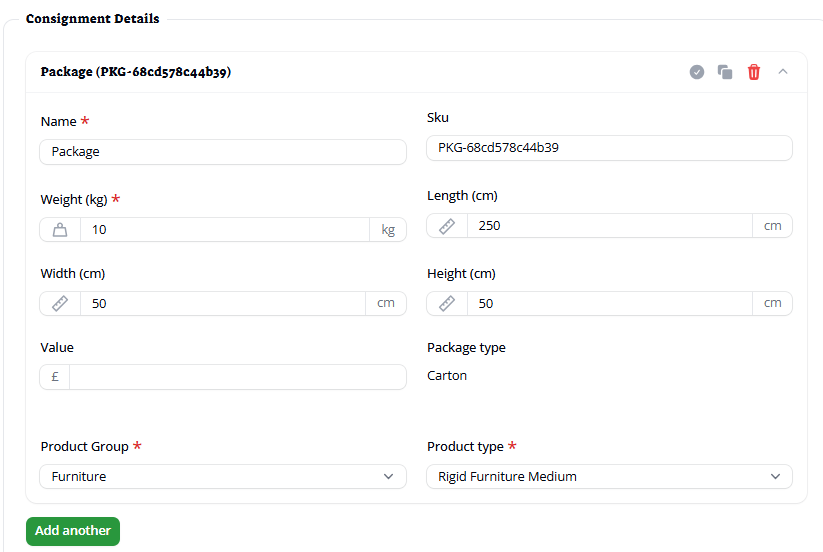Edit the Weight value field
This screenshot has width=823, height=552.
point(224,230)
